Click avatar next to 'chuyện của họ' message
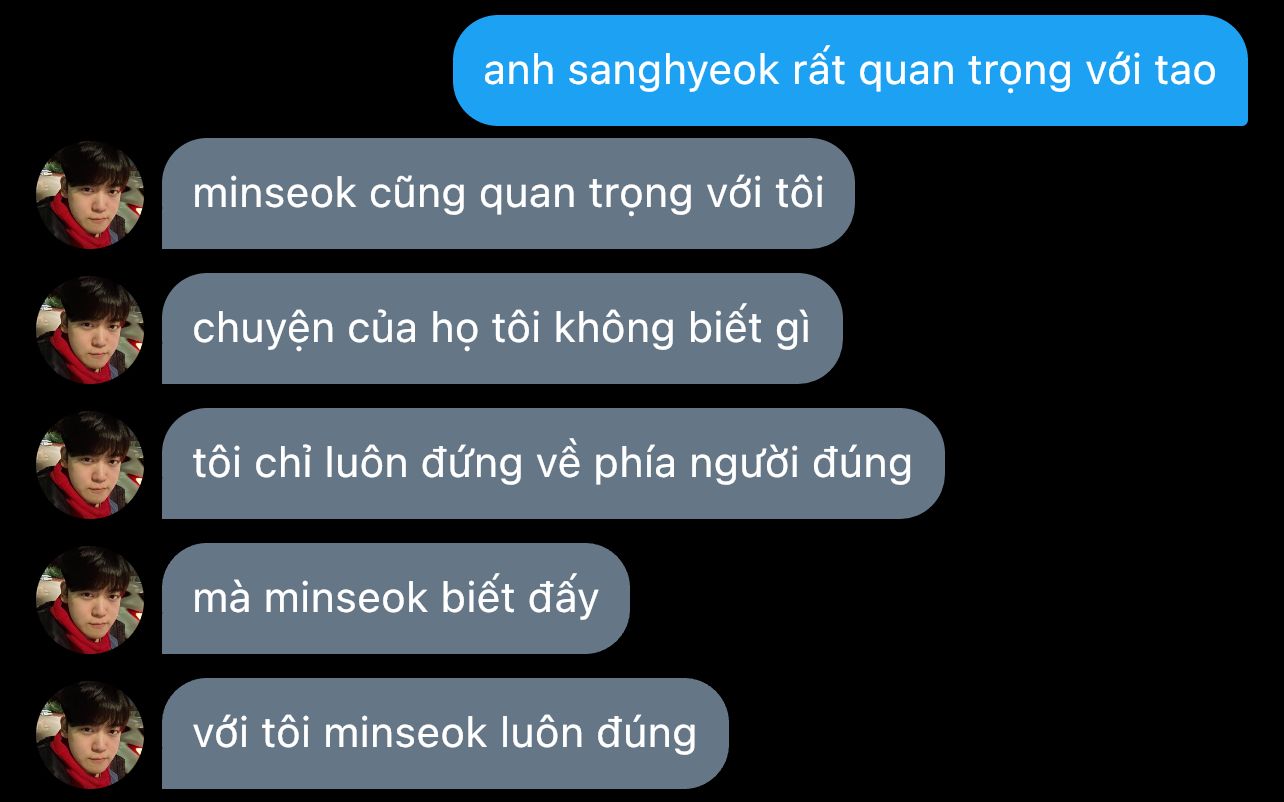This screenshot has height=802, width=1284. pyautogui.click(x=90, y=329)
